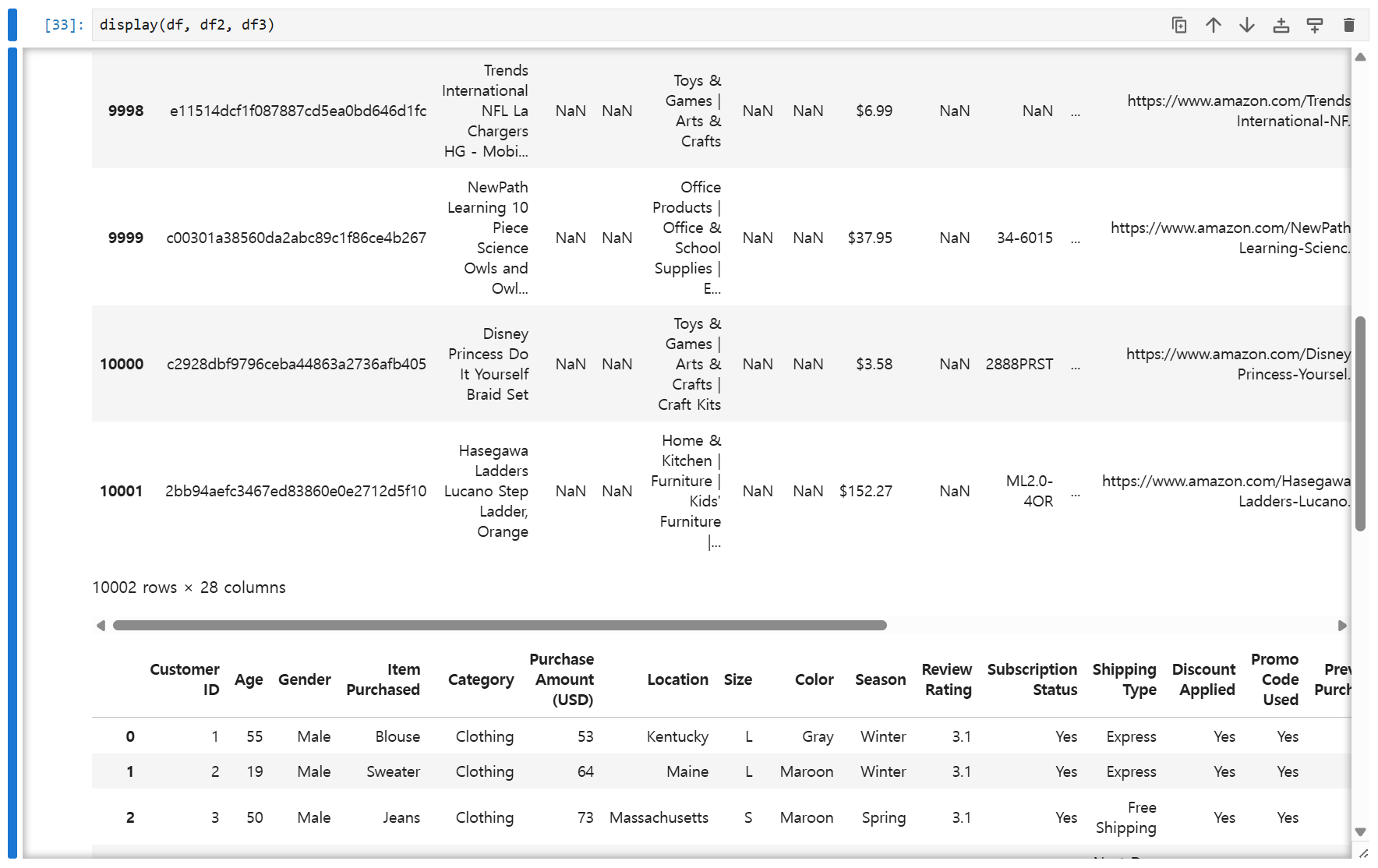The image size is (1378, 868).
Task: Collapse cell using the blue left bar
Action: tap(12, 453)
